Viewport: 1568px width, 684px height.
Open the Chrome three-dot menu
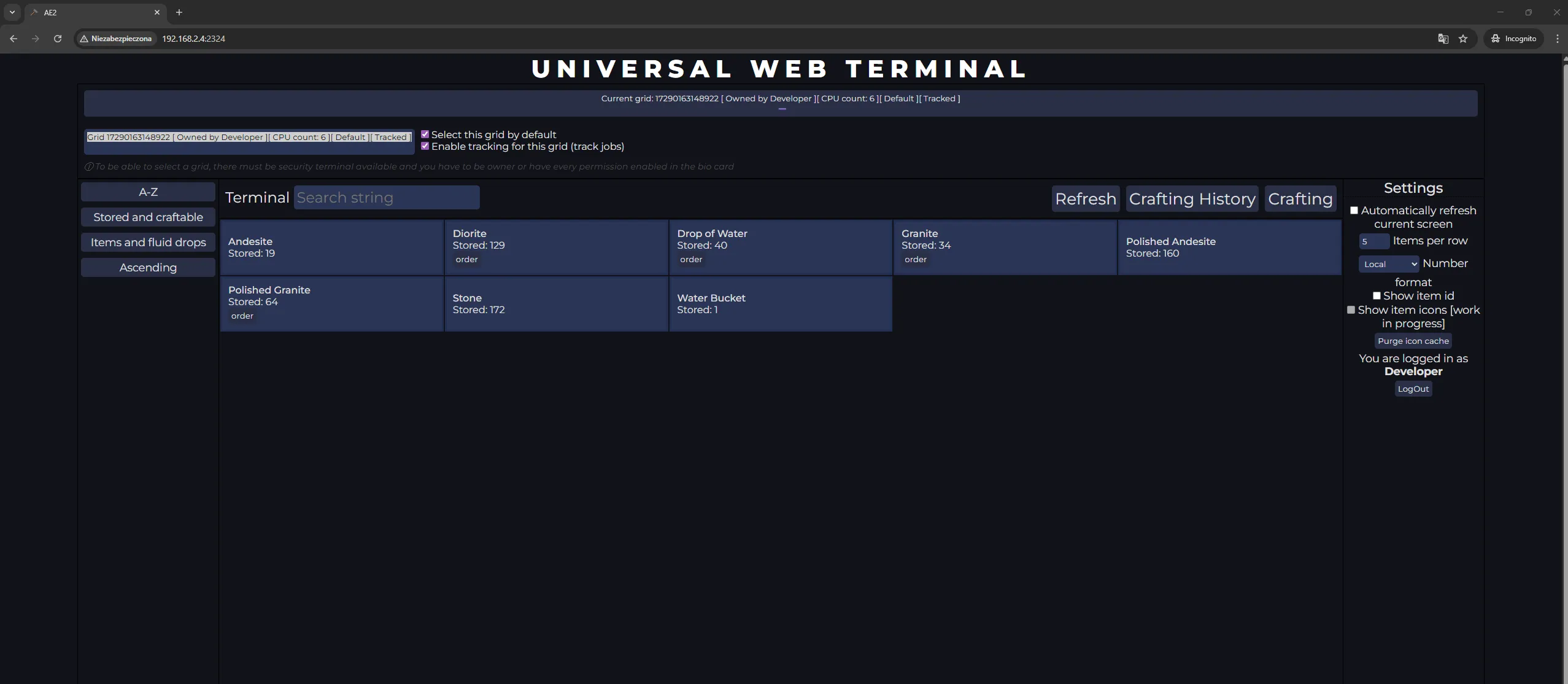(1557, 38)
